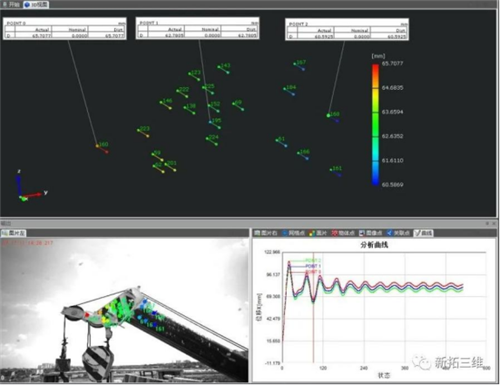The width and height of the screenshot is (500, 385).
Task: Click the colorful 图片 tab icon
Action: pos(312,233)
